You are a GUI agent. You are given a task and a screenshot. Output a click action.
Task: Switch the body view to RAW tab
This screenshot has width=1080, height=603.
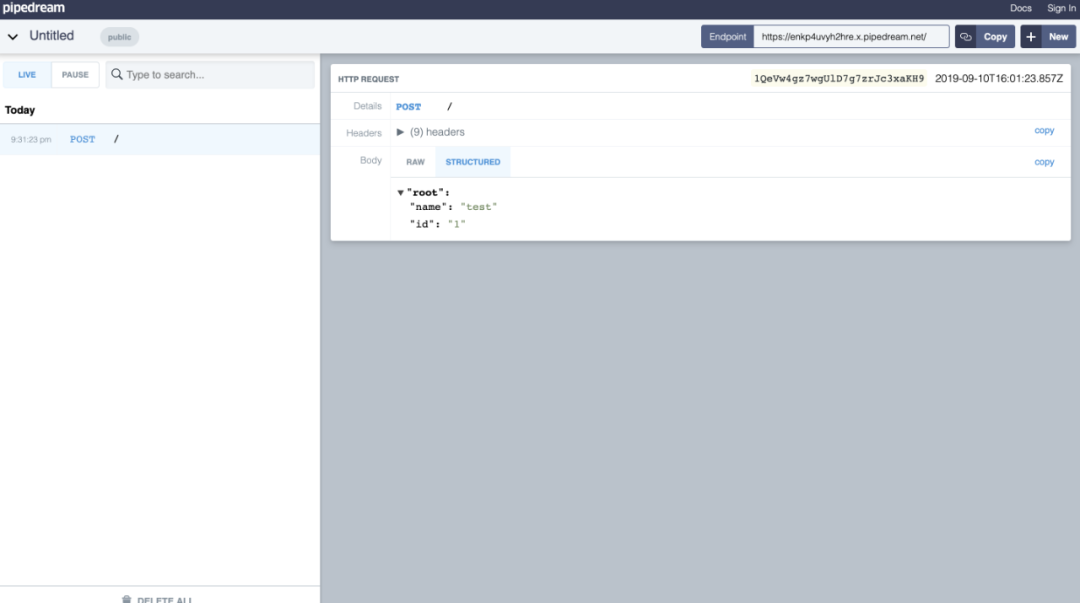click(415, 162)
